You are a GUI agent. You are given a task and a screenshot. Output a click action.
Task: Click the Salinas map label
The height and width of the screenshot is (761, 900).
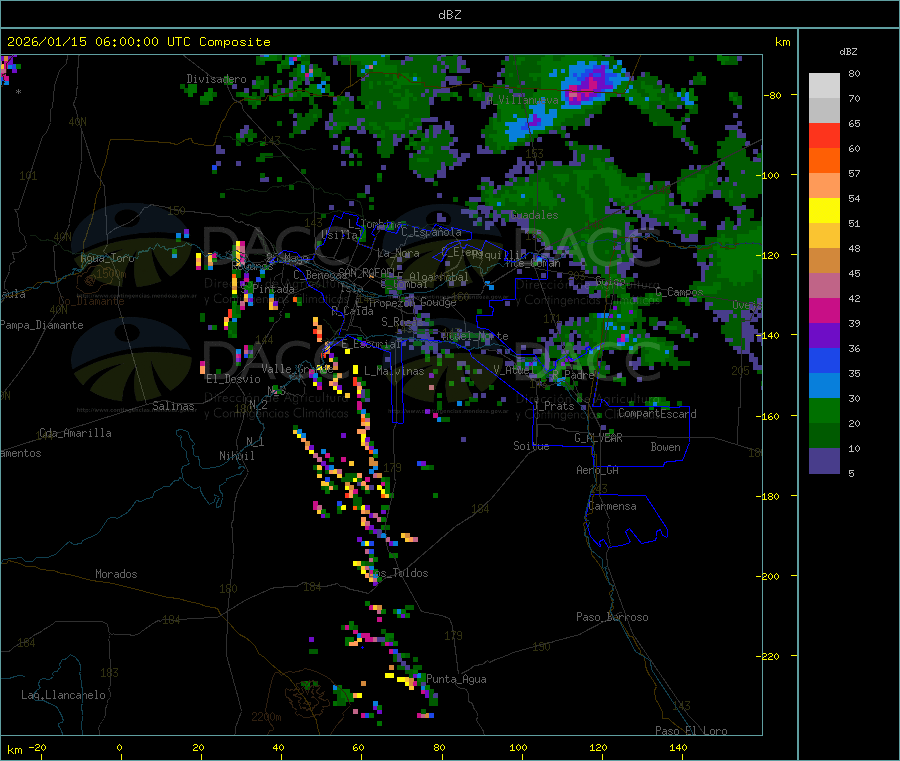(173, 406)
